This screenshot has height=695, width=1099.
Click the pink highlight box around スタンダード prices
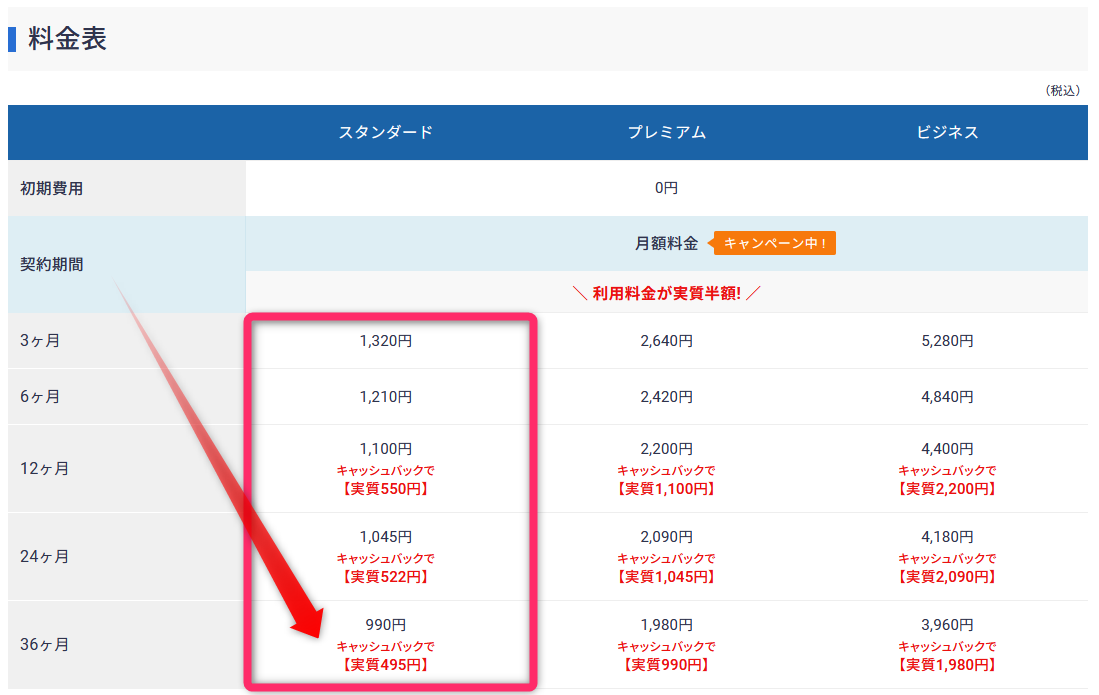[390, 317]
